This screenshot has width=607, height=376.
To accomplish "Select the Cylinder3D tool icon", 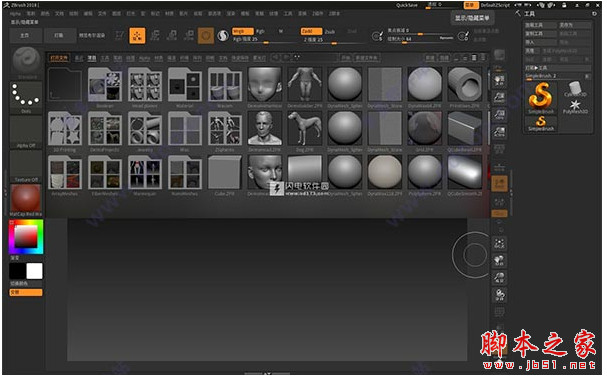I will [x=575, y=89].
